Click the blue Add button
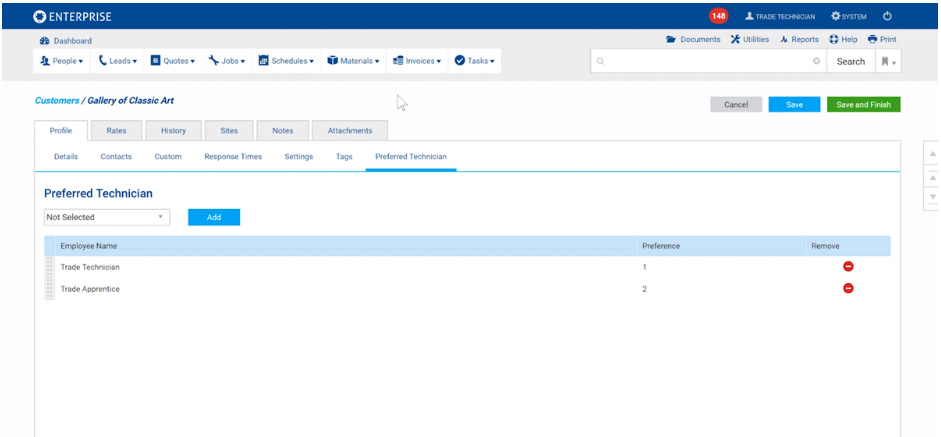This screenshot has height=437, width=941. [214, 217]
